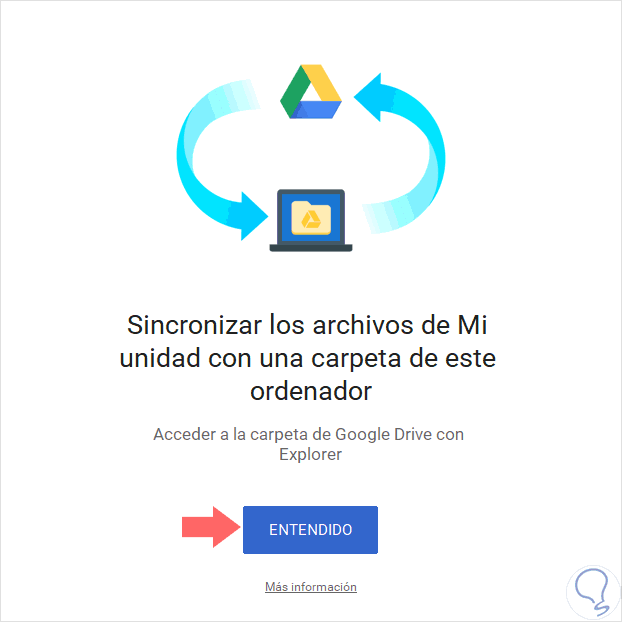Click the arrowhead pointing toward Drive logo

pos(367,97)
